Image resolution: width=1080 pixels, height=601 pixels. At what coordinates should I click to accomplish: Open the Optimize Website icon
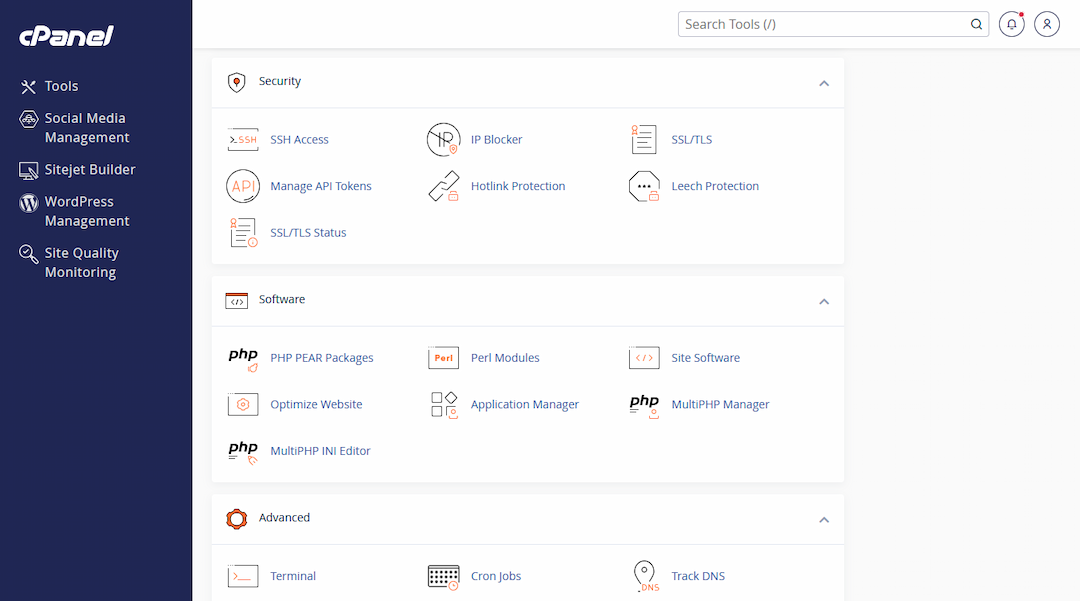[x=243, y=405]
